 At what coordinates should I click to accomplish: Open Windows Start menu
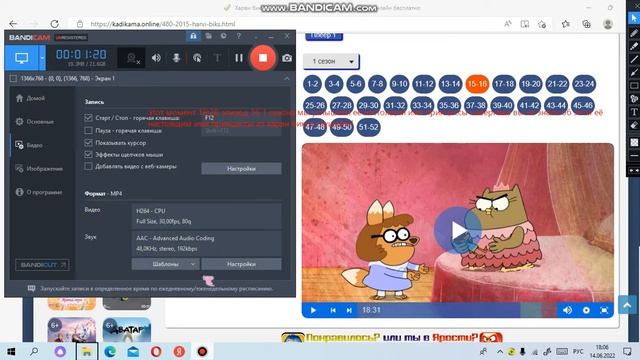(11, 351)
